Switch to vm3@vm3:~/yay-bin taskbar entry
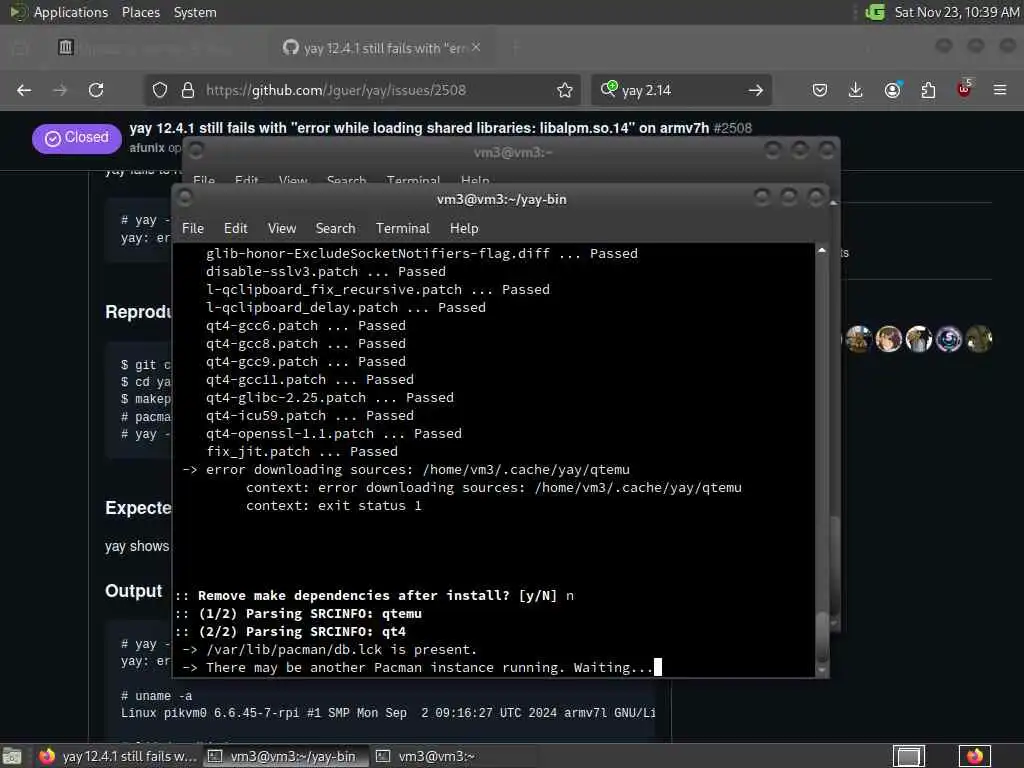Viewport: 1024px width, 768px height. [285, 756]
